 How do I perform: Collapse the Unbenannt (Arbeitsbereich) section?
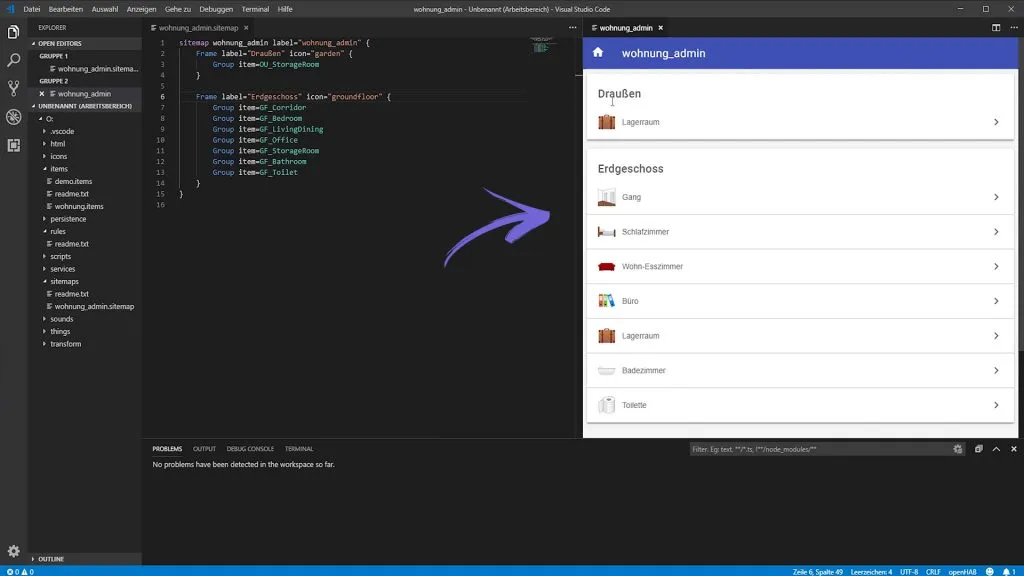(84, 106)
